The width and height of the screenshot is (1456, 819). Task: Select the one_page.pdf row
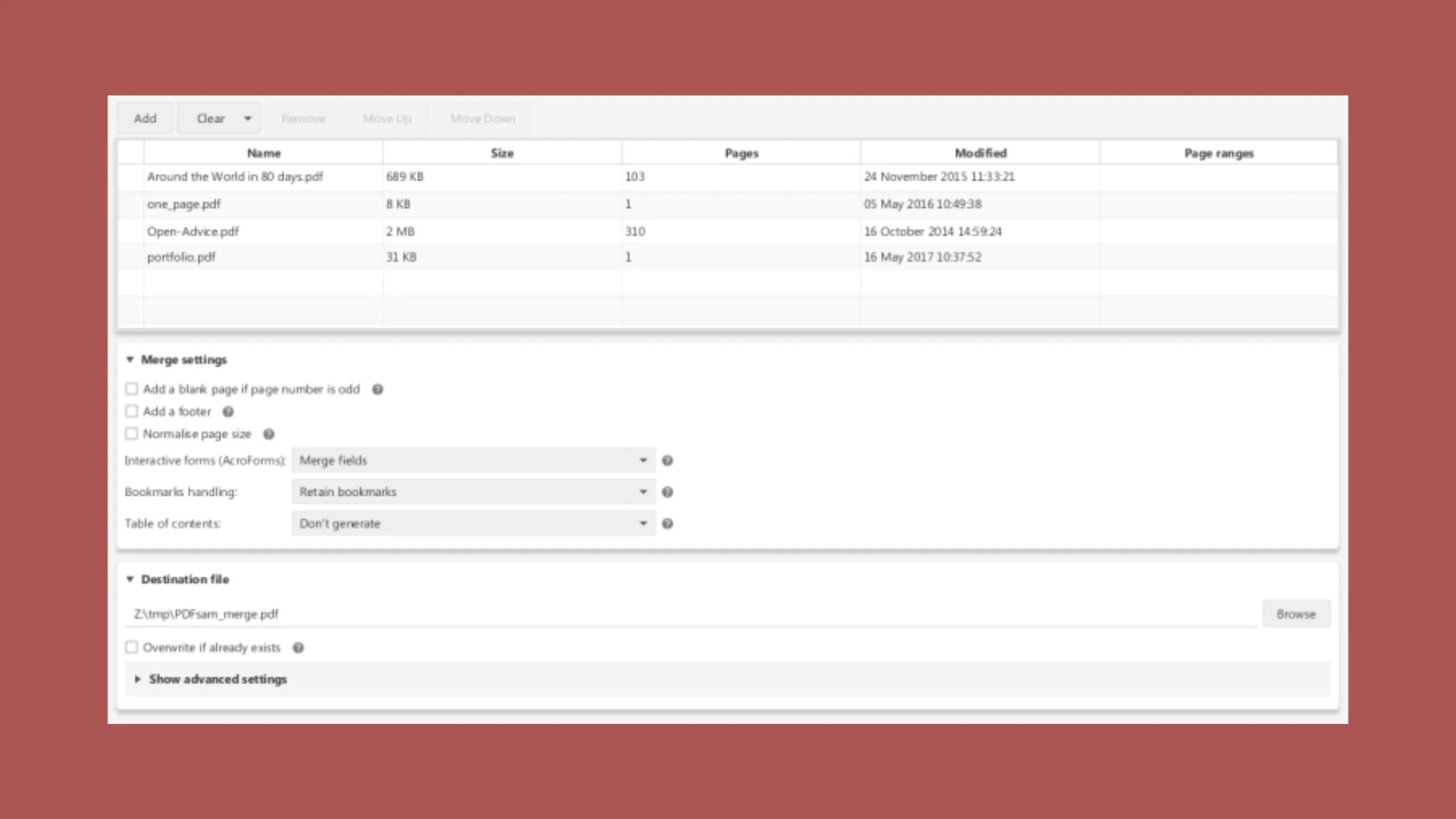tap(728, 204)
